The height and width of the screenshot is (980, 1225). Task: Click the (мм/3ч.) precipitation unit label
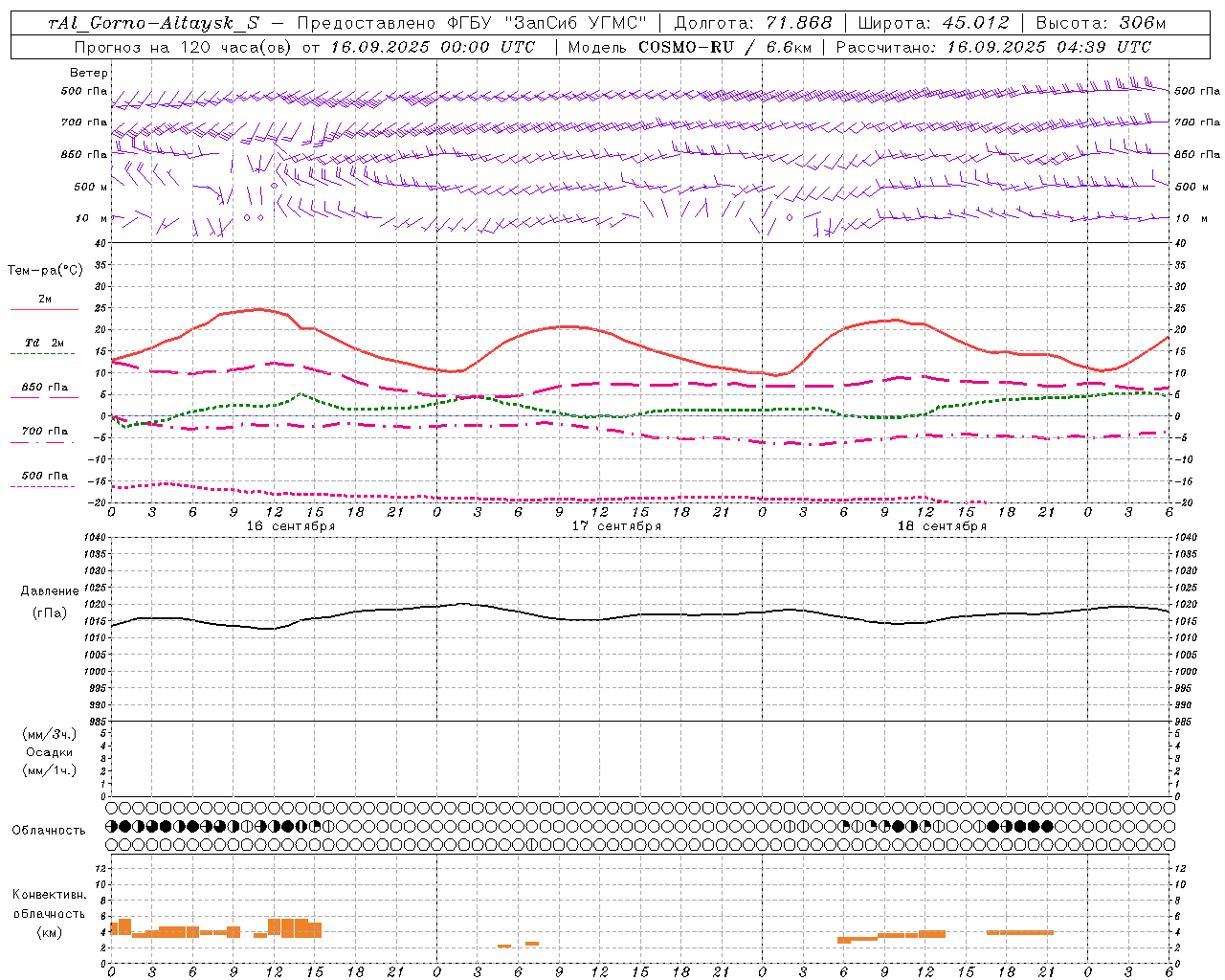[x=50, y=734]
